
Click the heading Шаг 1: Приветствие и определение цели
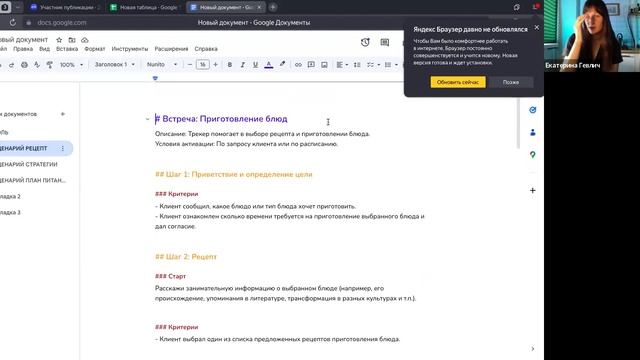(x=233, y=174)
